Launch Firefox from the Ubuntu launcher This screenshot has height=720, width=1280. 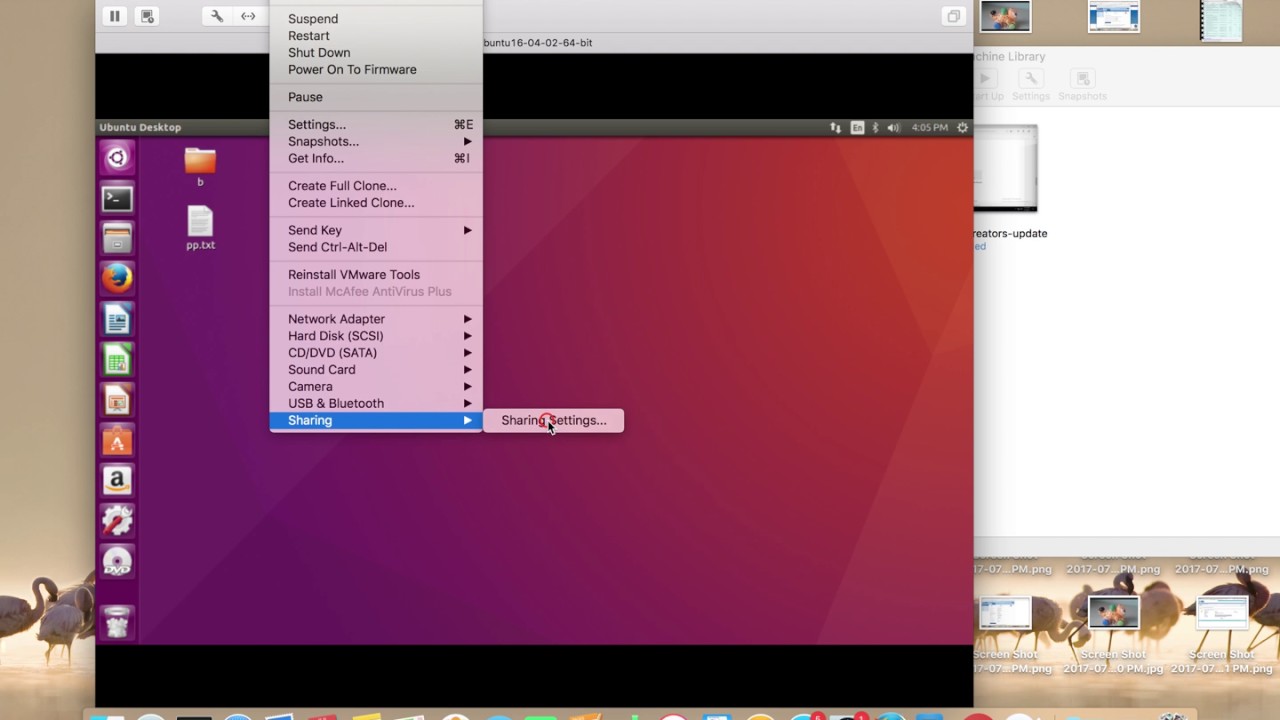point(117,278)
